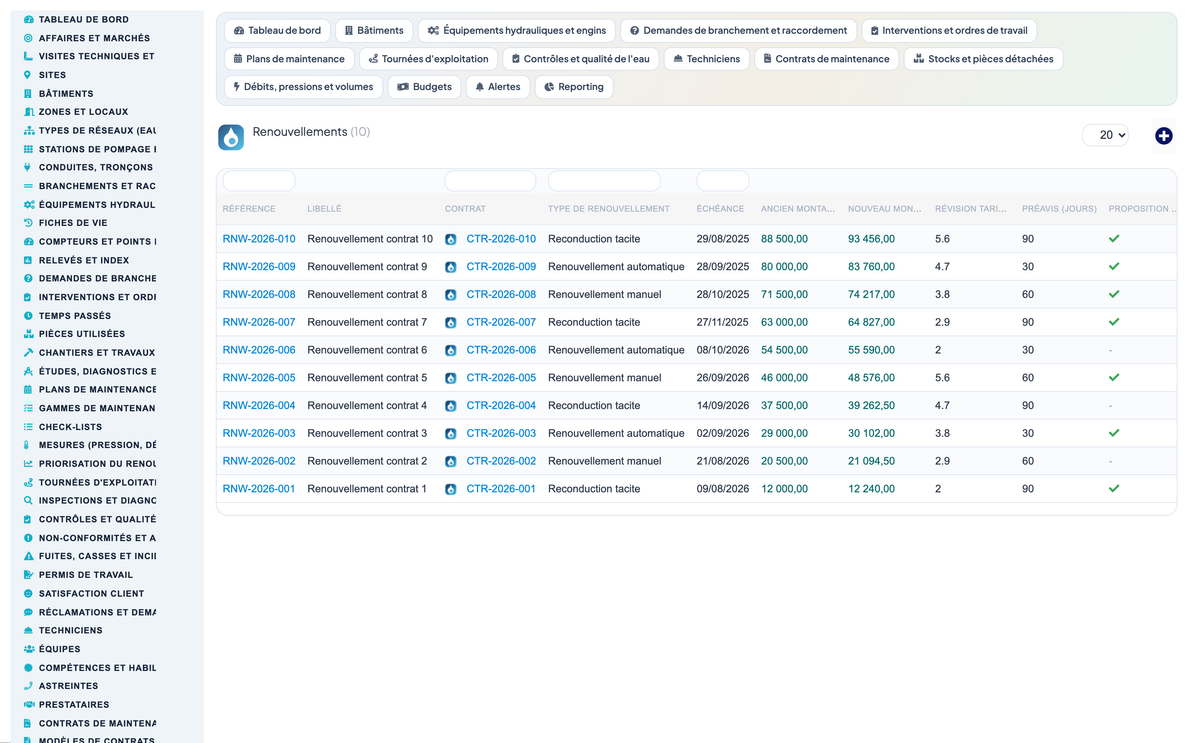Click the Fiches de vie history icon
1200x743 pixels.
point(28,223)
